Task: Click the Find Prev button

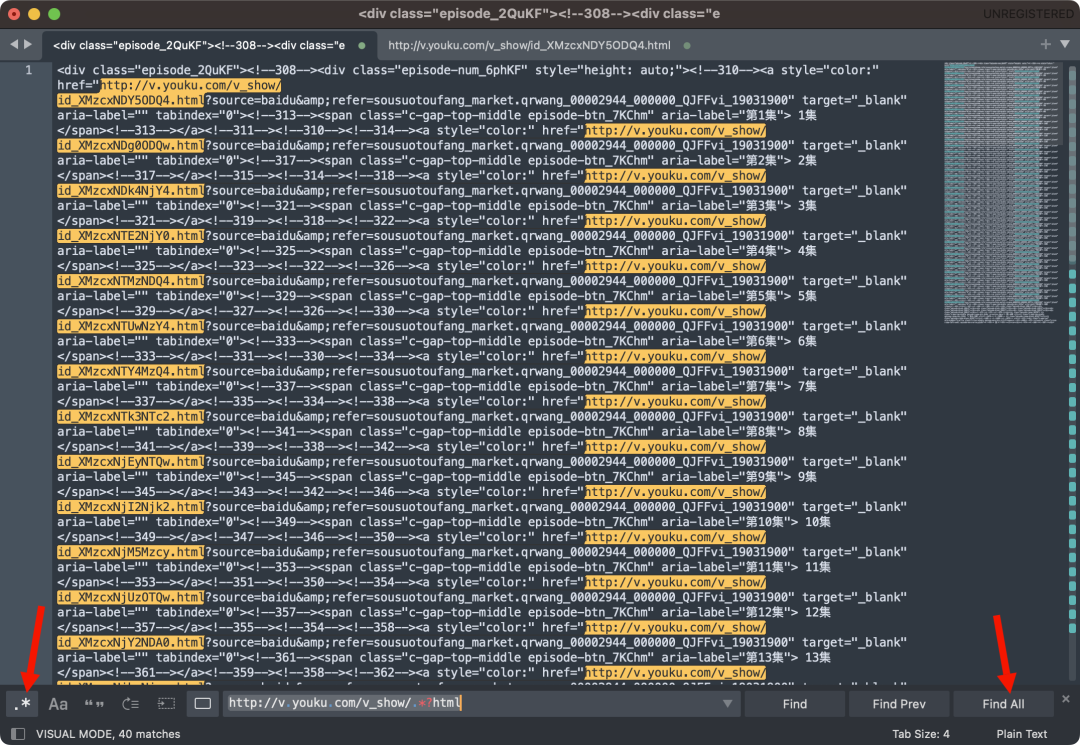Action: click(899, 704)
